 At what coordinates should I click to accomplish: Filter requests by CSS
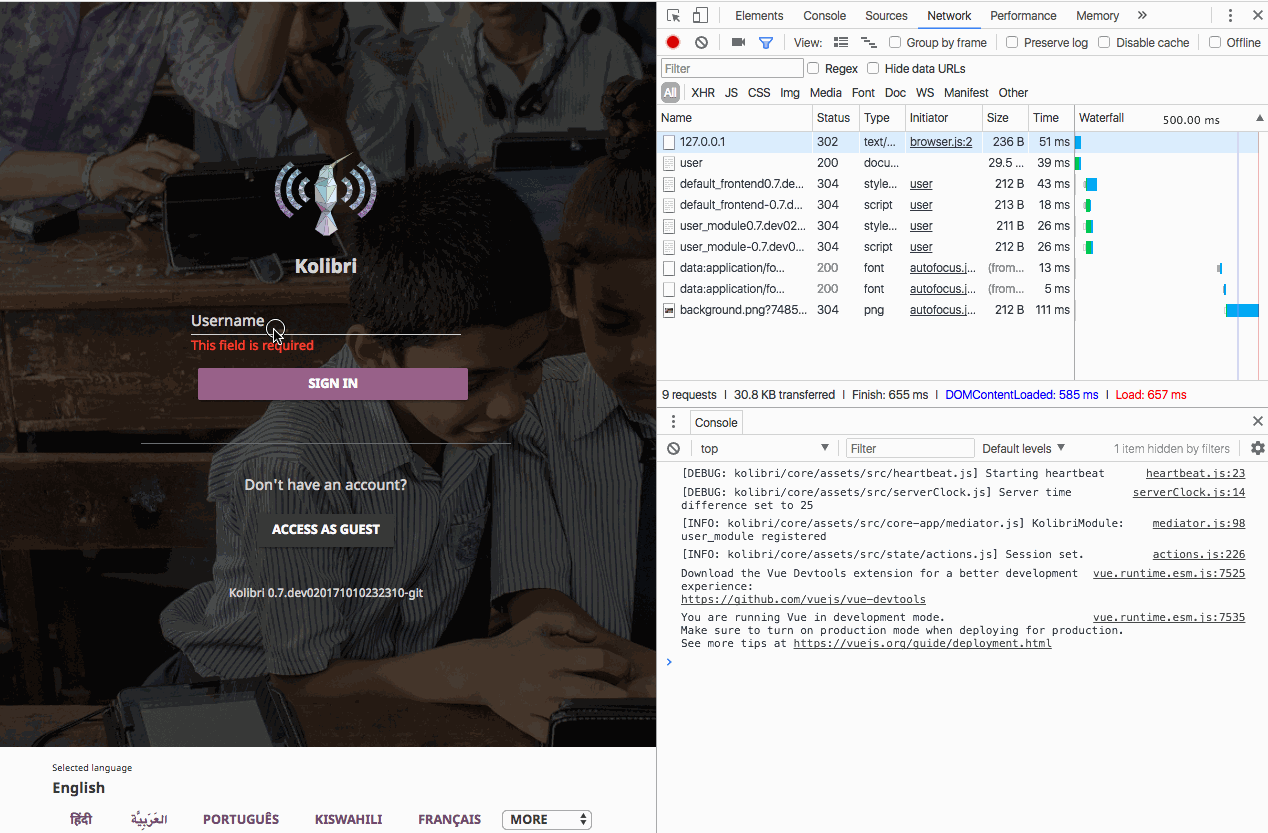[759, 92]
